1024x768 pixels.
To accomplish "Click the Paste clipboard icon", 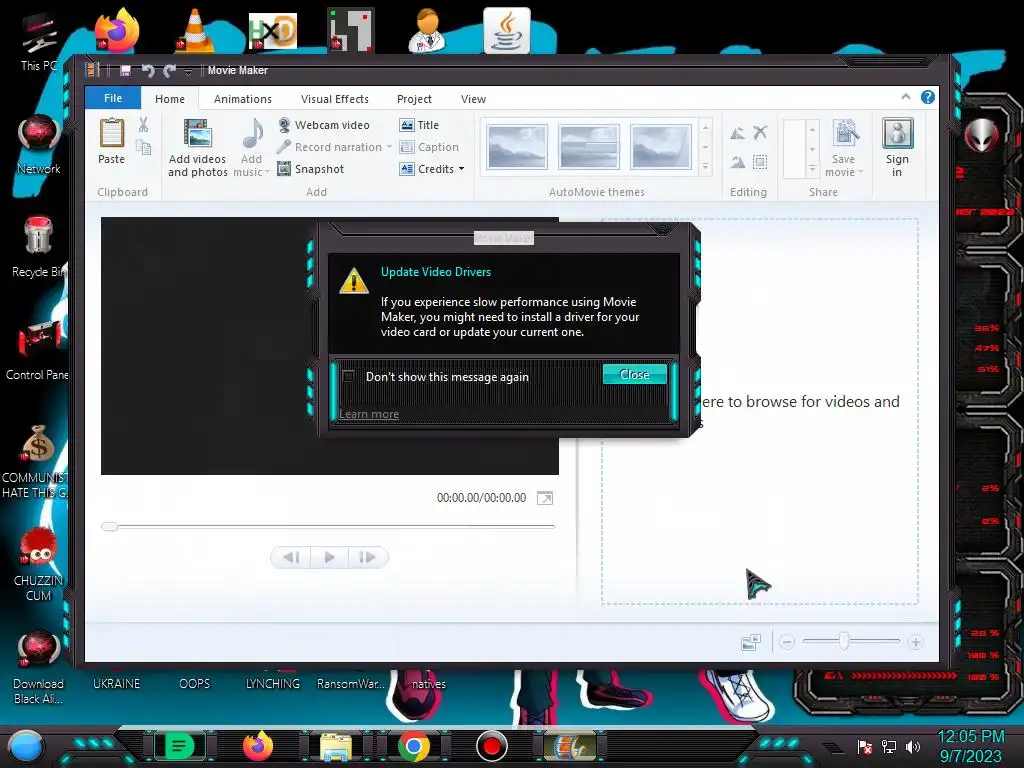I will tap(112, 133).
